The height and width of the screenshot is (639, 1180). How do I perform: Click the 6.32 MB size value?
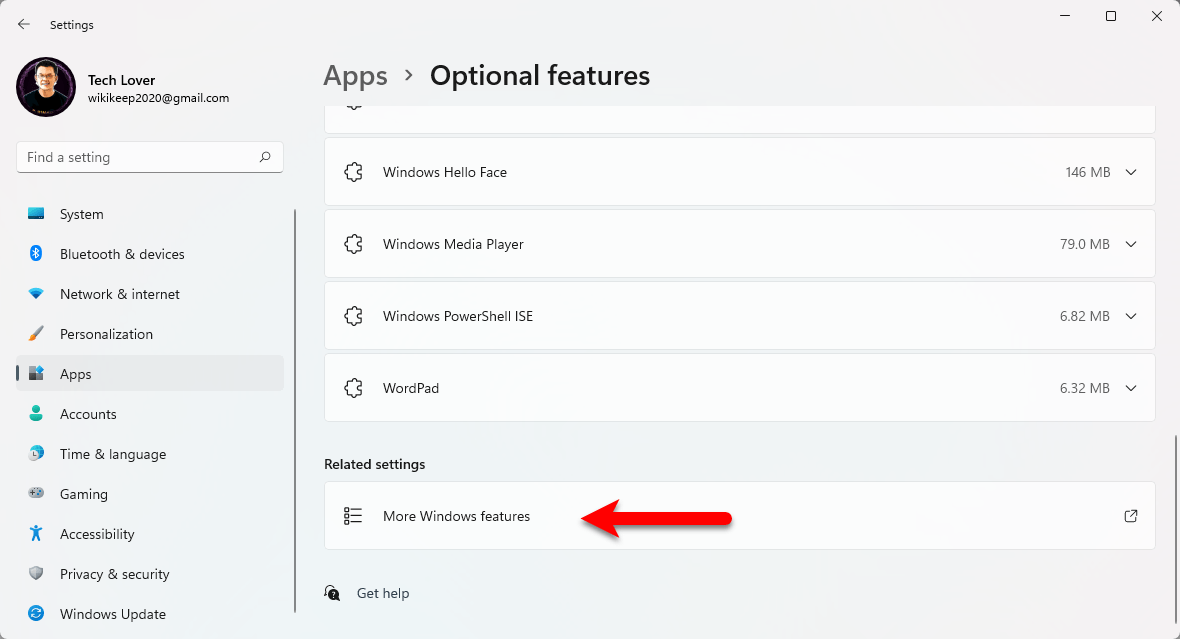click(1084, 388)
